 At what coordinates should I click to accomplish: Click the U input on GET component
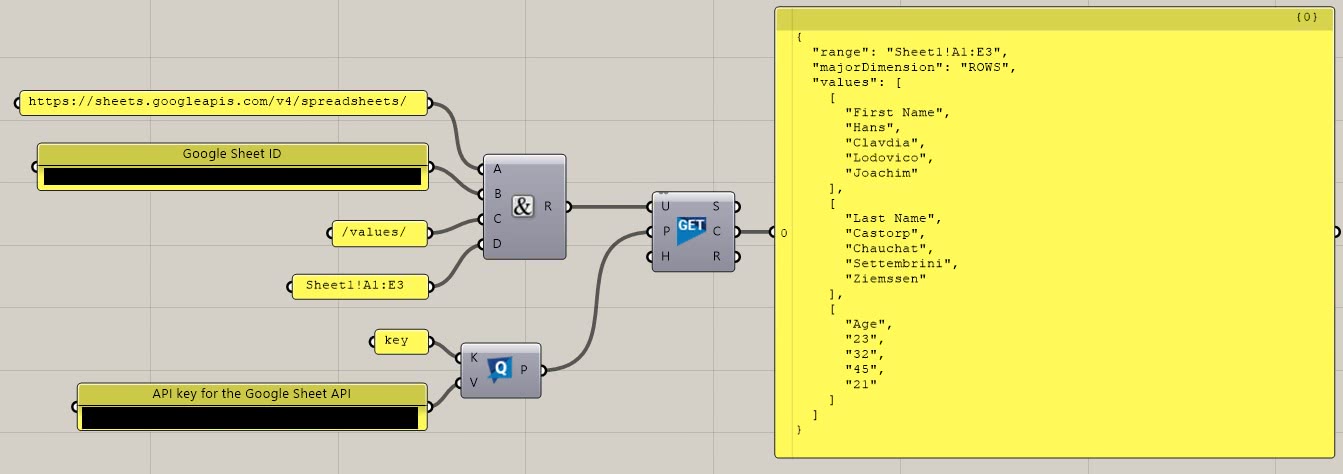[665, 207]
